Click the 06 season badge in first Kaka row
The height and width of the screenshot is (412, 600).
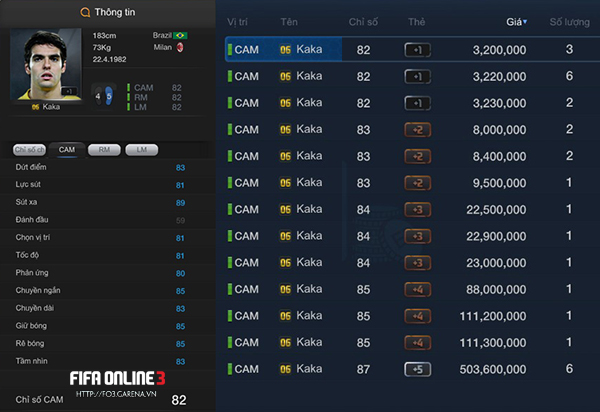point(285,49)
